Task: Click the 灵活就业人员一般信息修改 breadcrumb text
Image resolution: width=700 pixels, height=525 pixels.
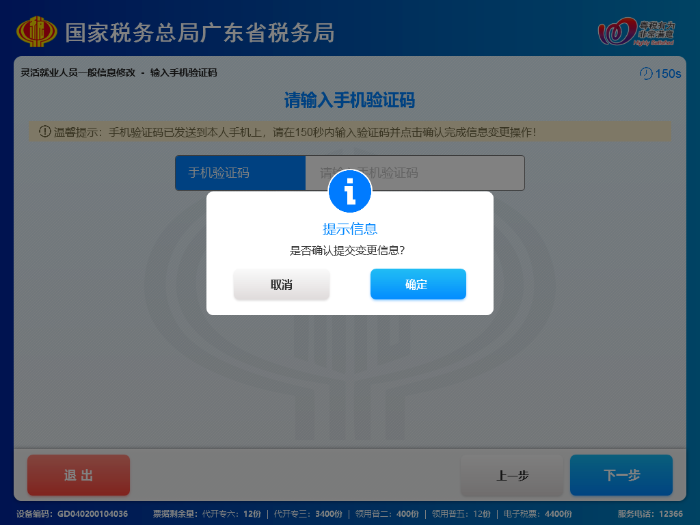Action: [x=78, y=72]
